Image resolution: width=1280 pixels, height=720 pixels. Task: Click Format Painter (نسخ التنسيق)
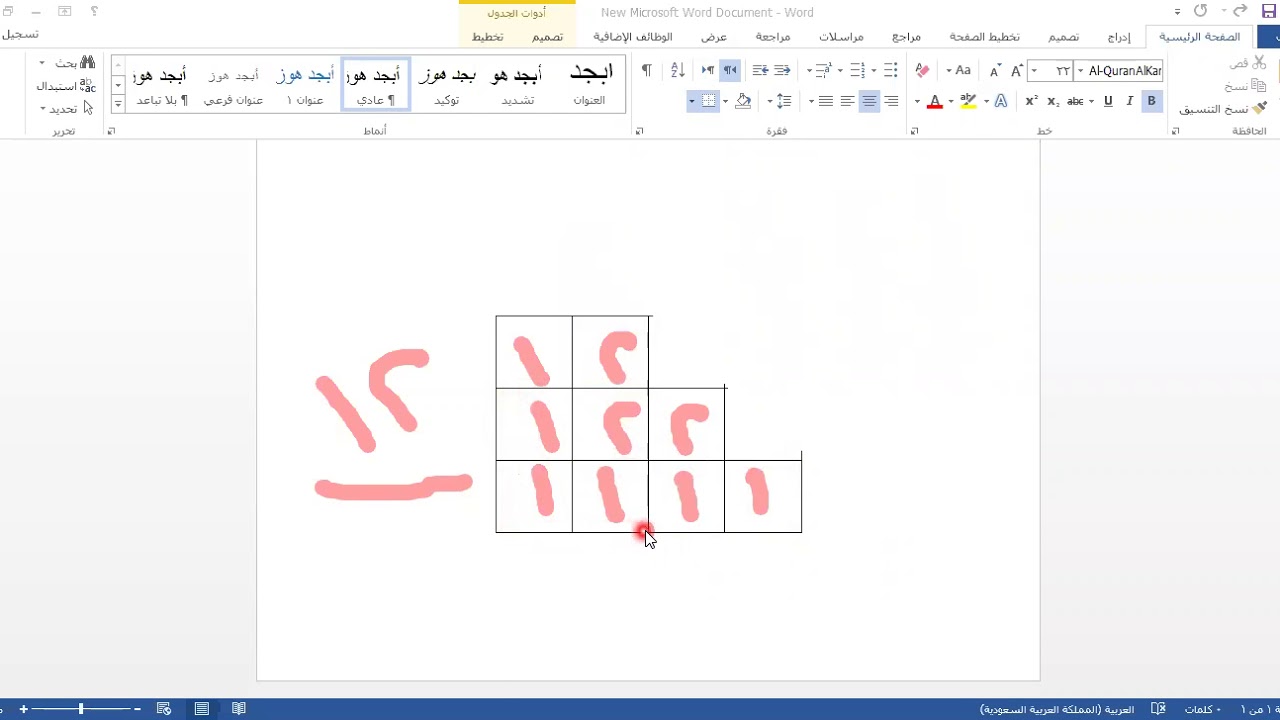pyautogui.click(x=1223, y=108)
